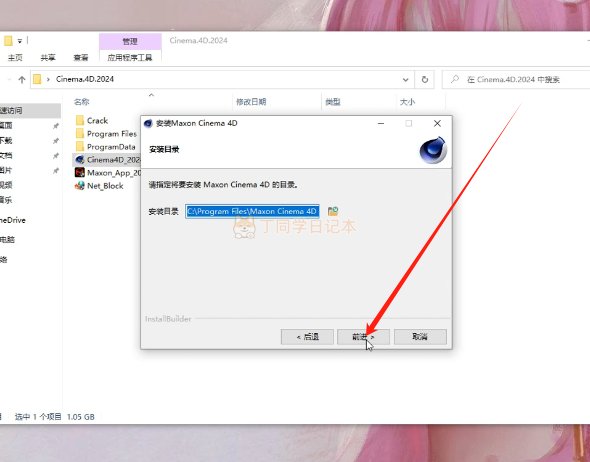Screen dimensions: 590x462
Task: Sort files by 名称 (Name) column
Action: 81,102
